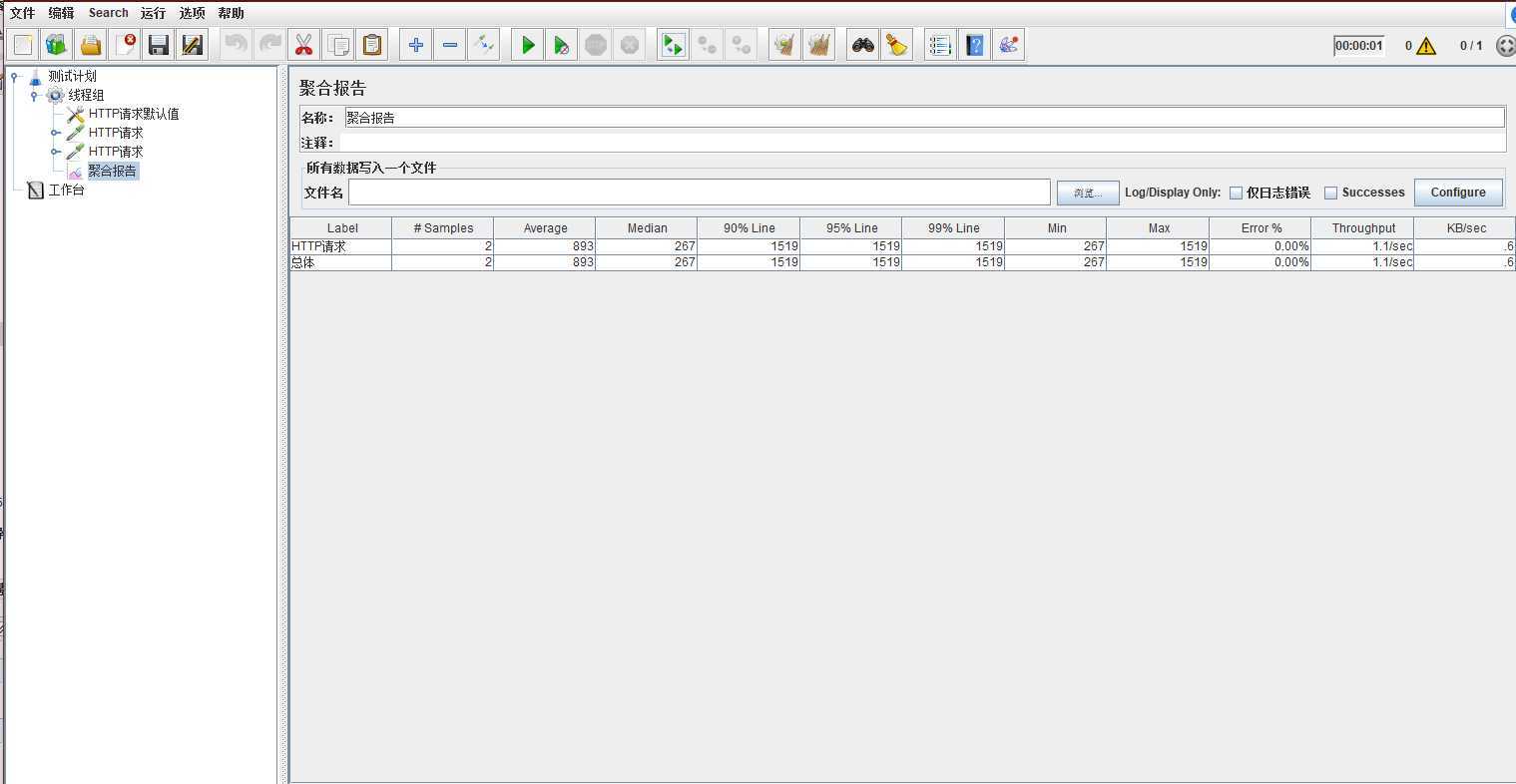This screenshot has height=784, width=1516.
Task: Open the function helper list icon
Action: [940, 45]
